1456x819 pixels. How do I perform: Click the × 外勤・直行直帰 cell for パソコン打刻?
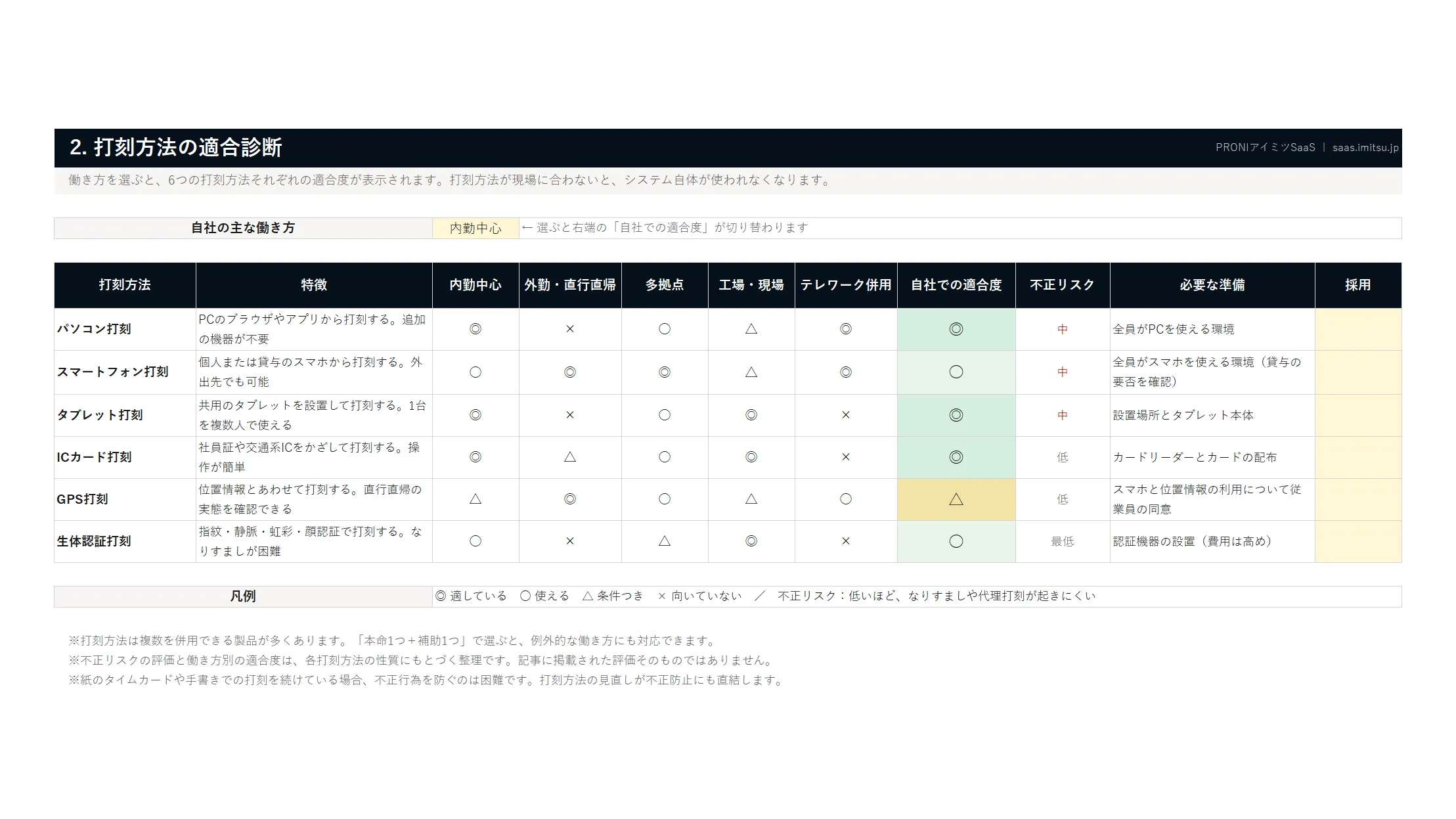tap(570, 329)
